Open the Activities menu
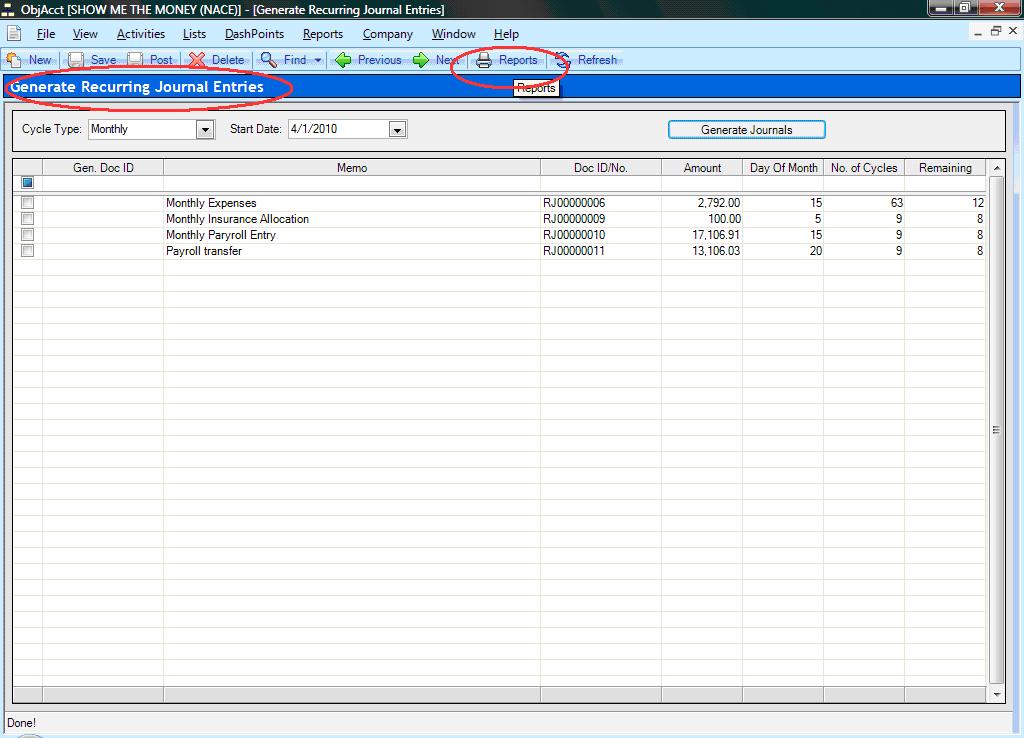The height and width of the screenshot is (738, 1024). pyautogui.click(x=140, y=34)
